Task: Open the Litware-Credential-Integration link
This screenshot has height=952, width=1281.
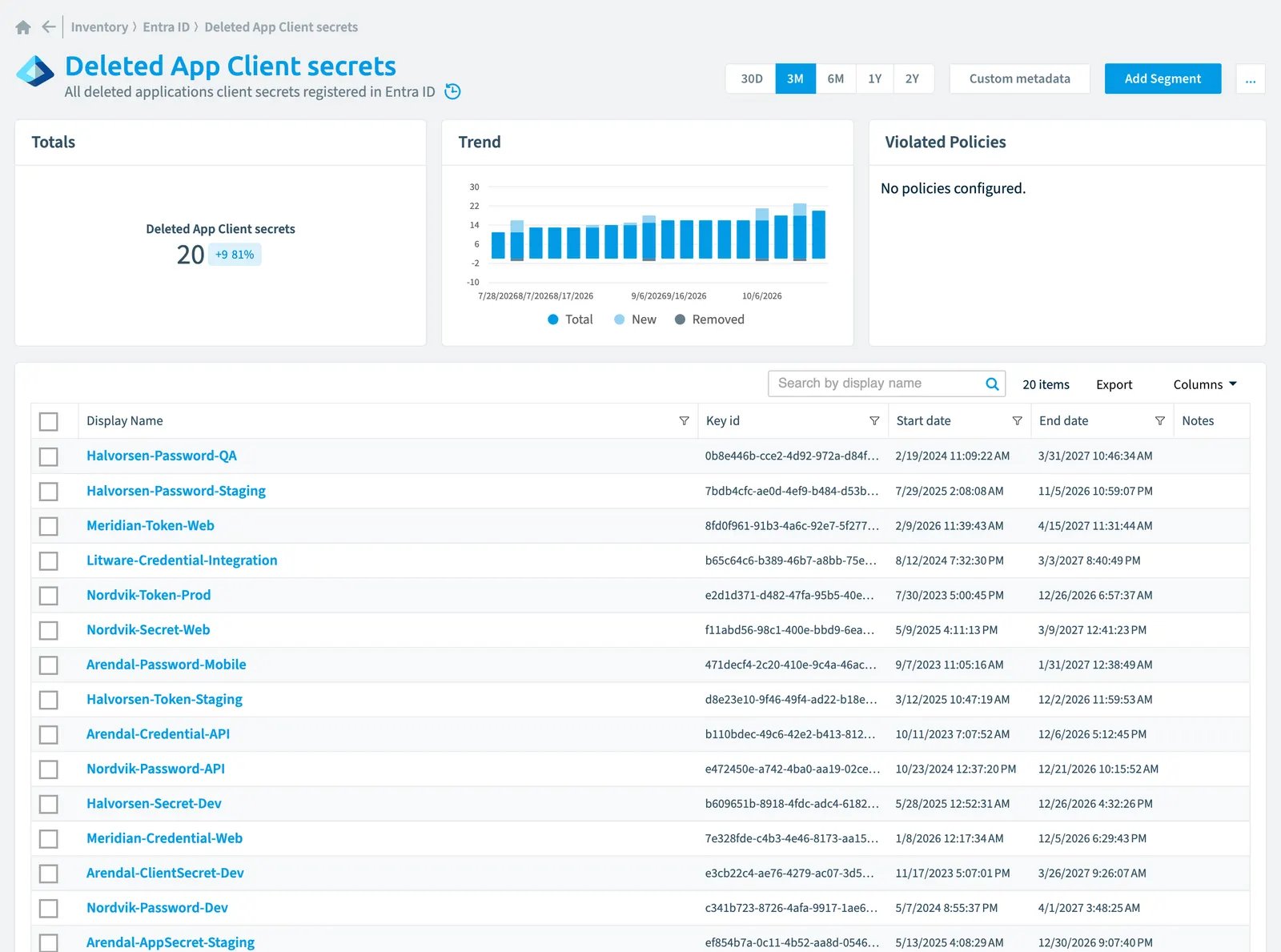Action: pos(182,560)
